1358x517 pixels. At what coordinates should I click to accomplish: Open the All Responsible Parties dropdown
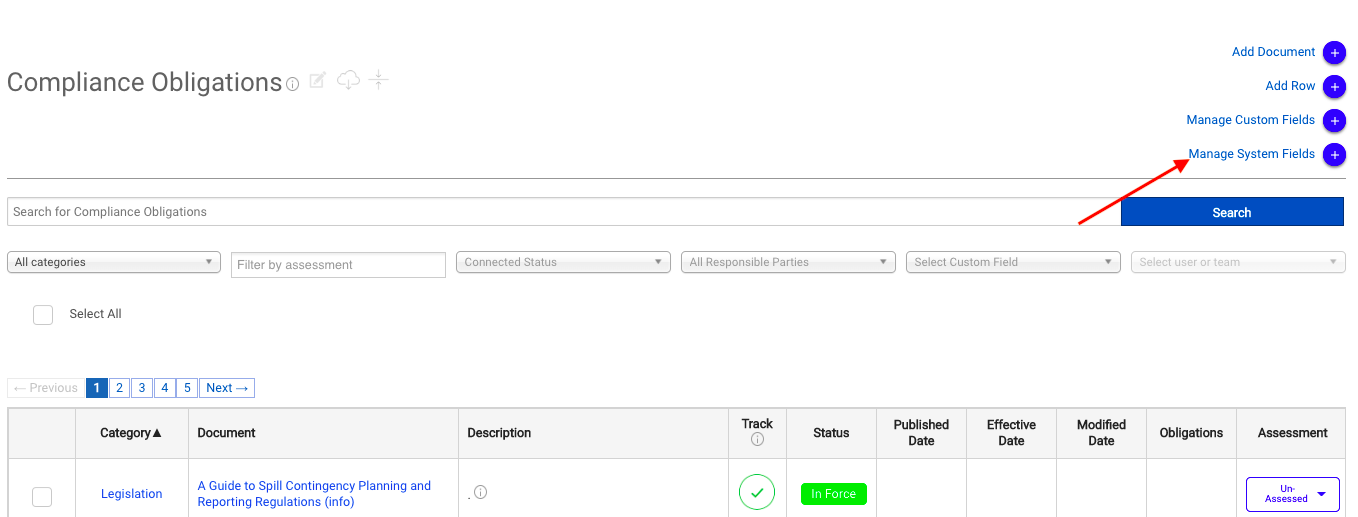coord(789,262)
